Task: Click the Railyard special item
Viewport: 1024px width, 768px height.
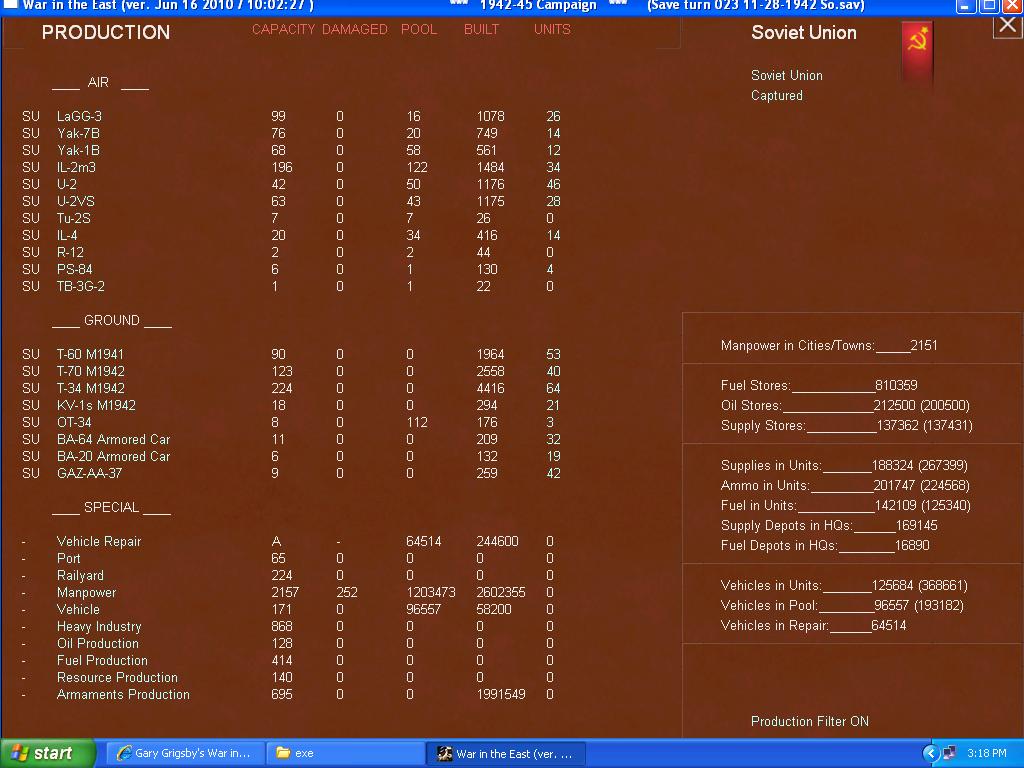Action: point(80,575)
